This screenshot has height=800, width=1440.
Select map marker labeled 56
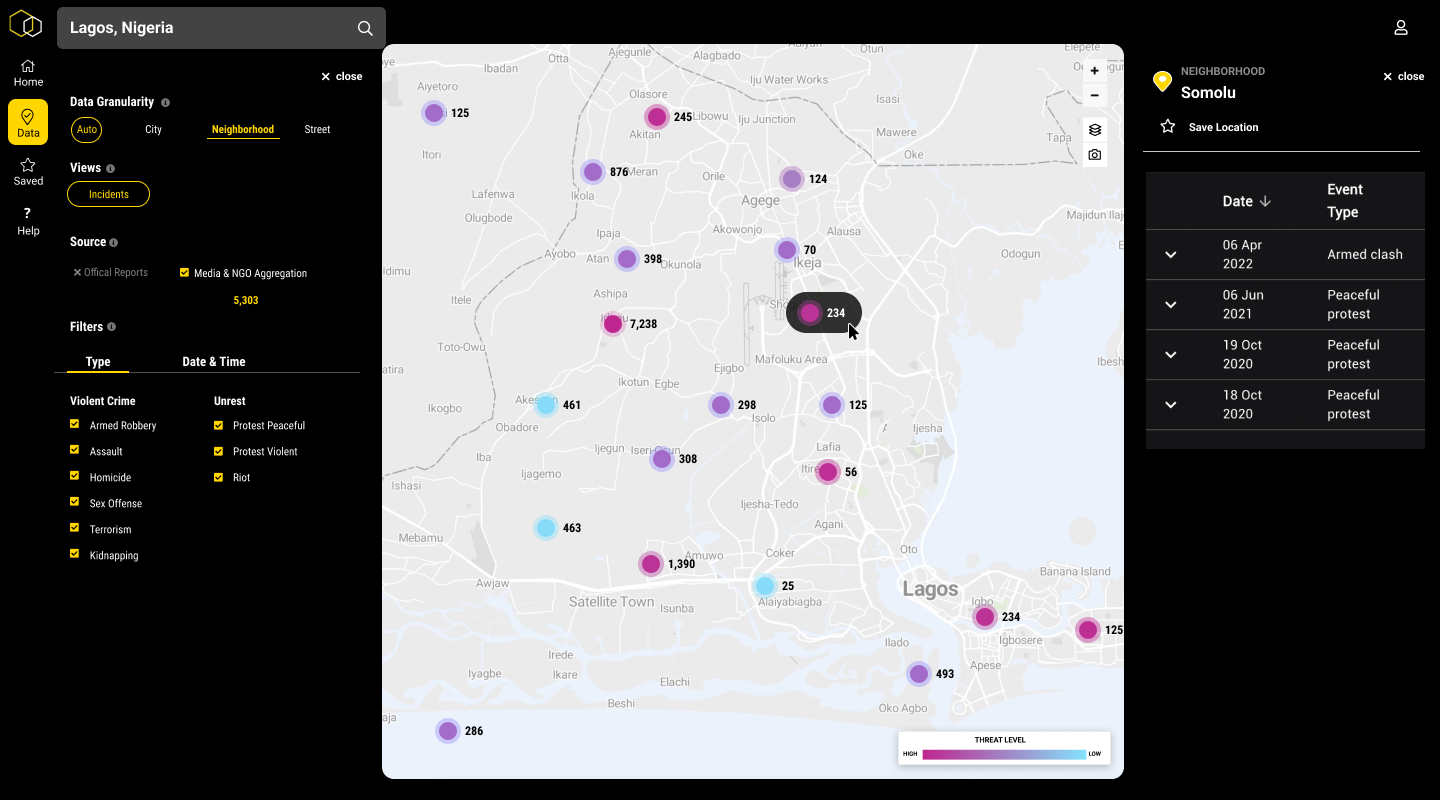[x=828, y=472]
